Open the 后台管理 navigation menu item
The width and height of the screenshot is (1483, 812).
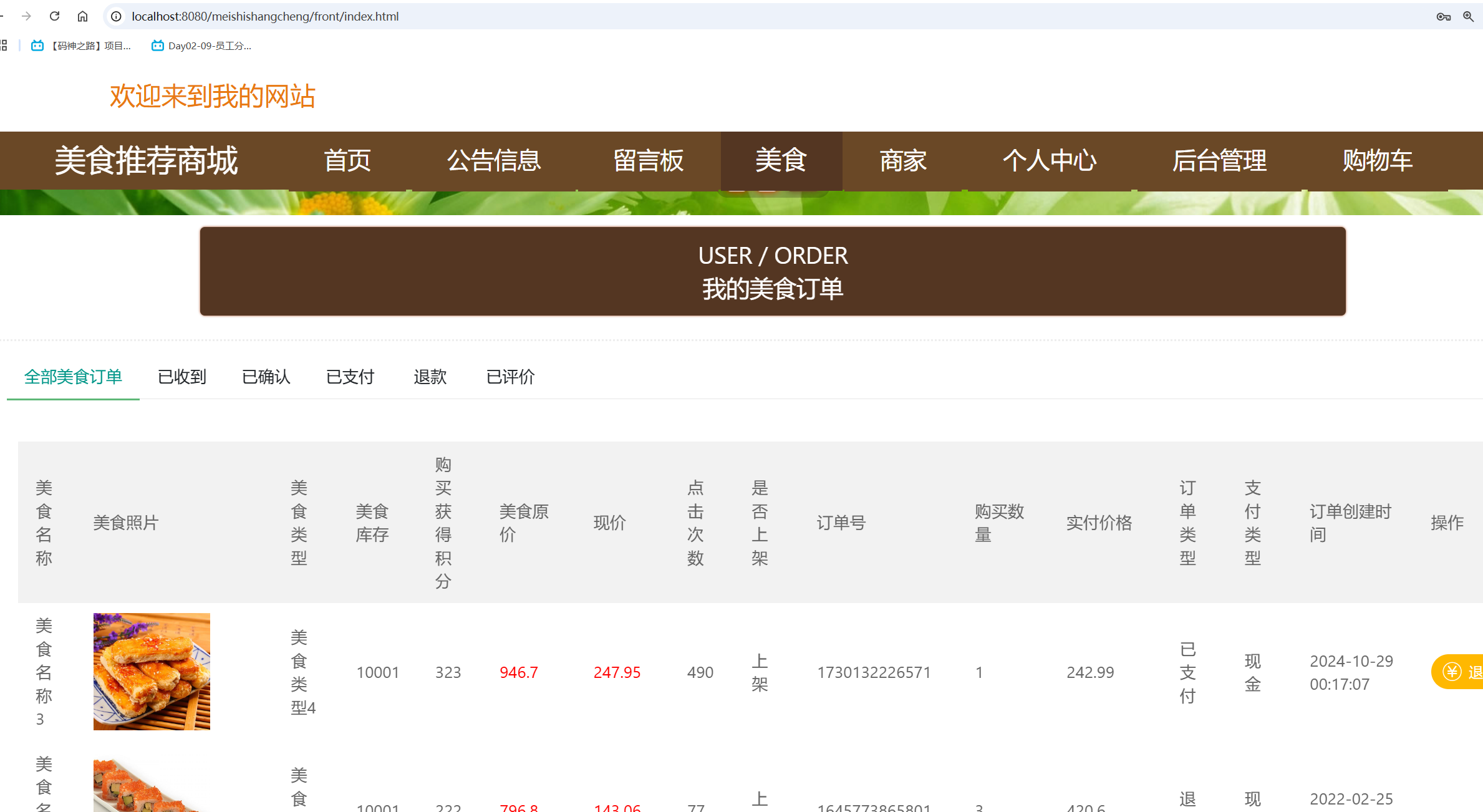click(x=1219, y=161)
